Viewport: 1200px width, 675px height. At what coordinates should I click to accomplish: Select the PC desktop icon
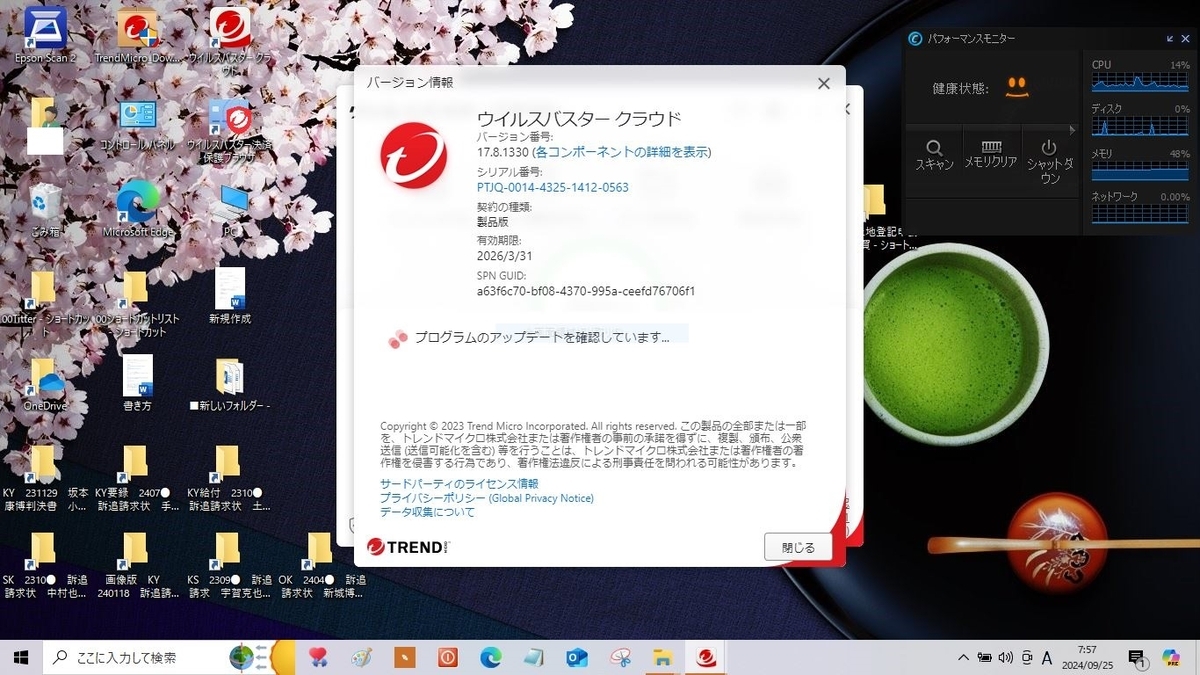coord(232,210)
